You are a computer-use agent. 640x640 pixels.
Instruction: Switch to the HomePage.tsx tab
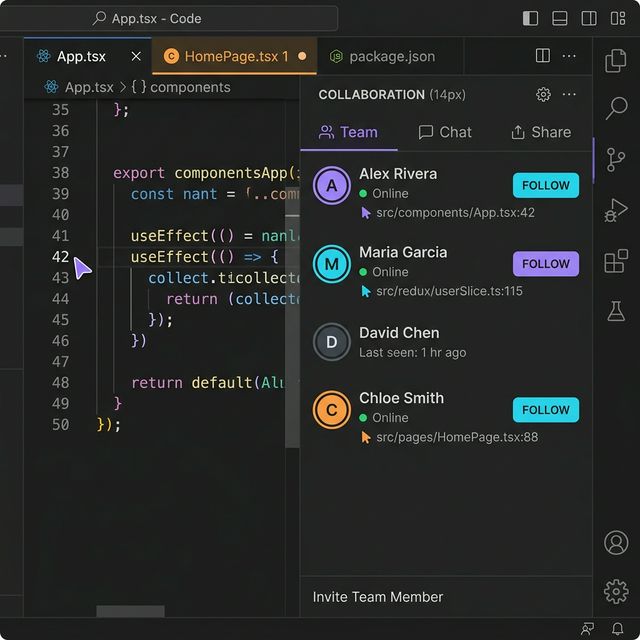tap(234, 56)
